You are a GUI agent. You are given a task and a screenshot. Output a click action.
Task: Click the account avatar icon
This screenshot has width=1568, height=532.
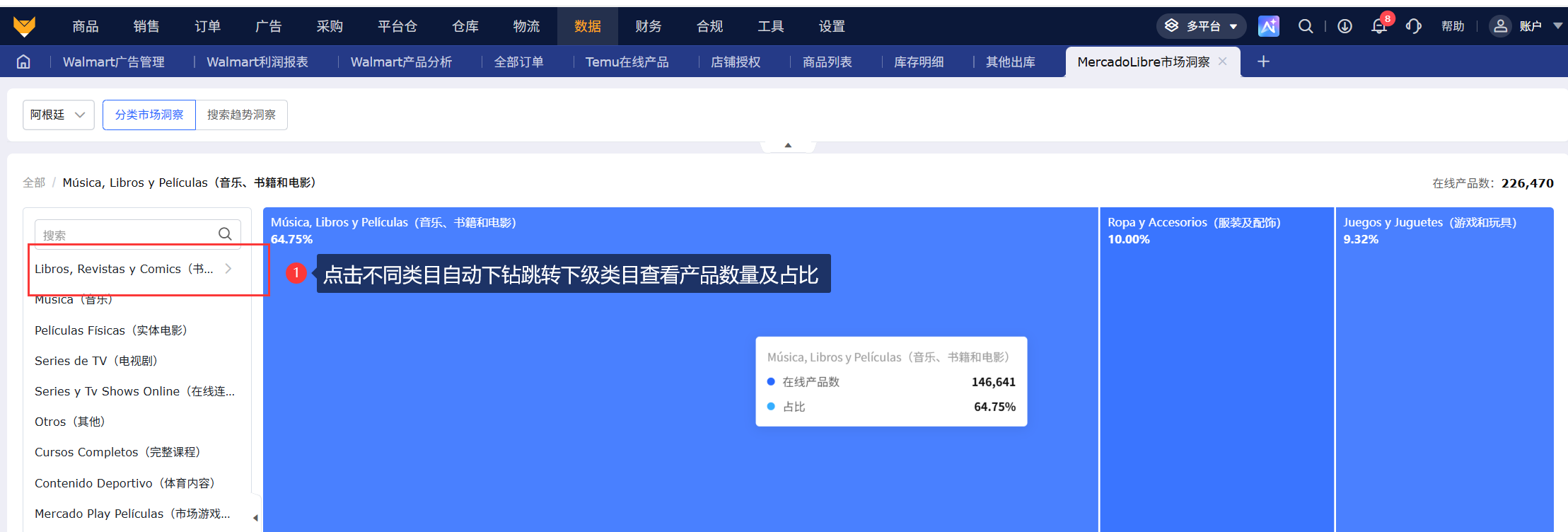tap(1500, 26)
